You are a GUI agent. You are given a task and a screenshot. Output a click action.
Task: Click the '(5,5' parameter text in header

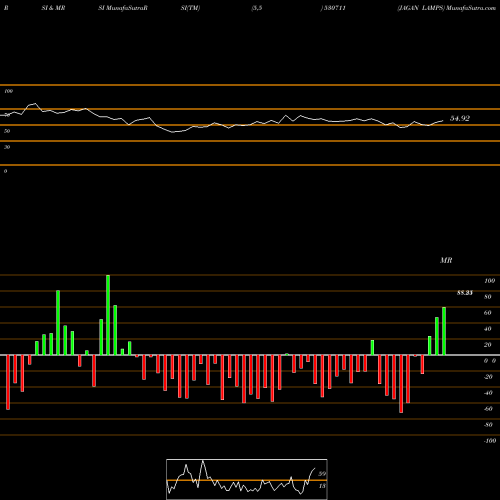tap(257, 8)
